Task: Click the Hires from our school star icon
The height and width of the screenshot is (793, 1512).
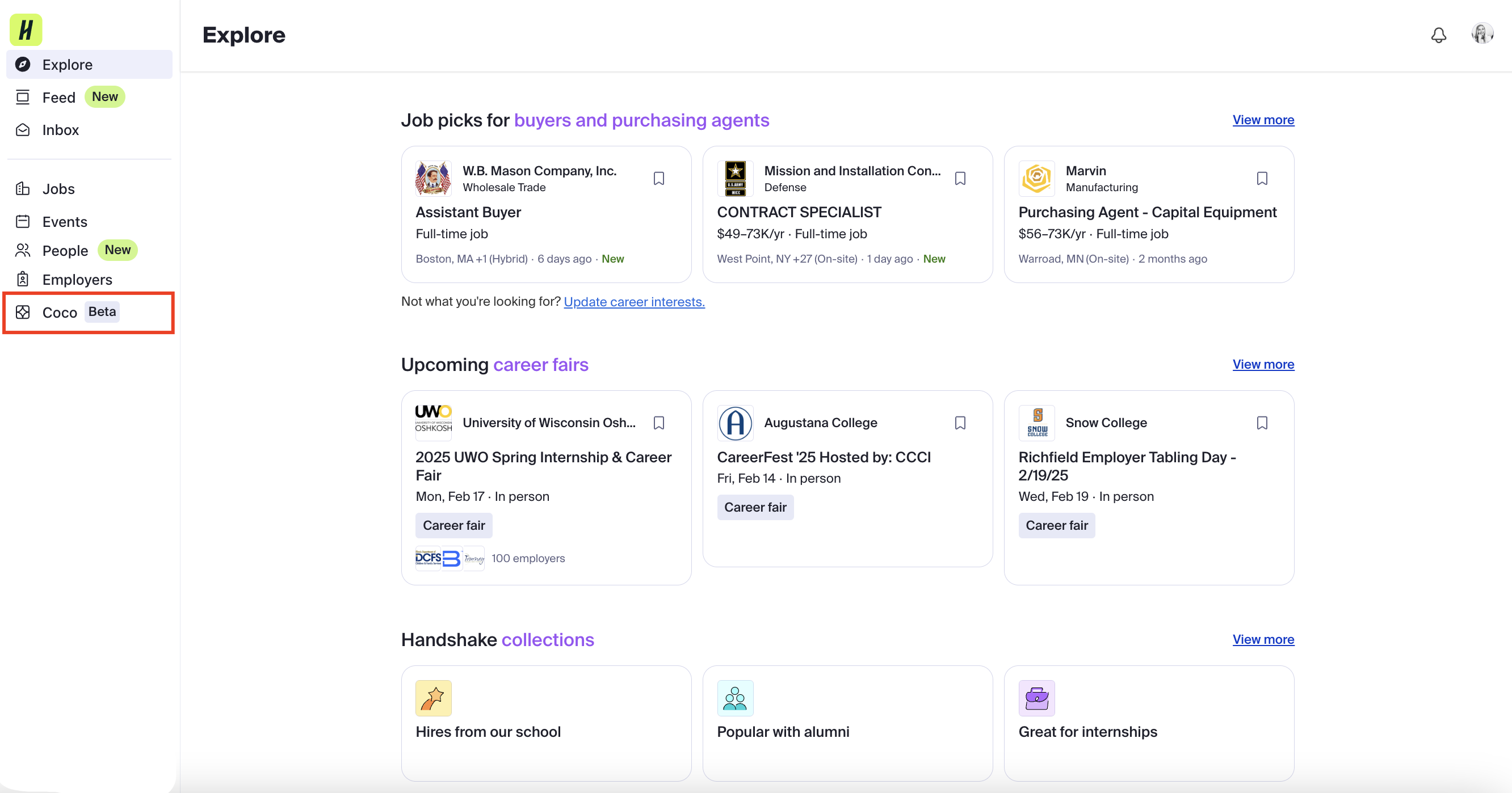Action: pyautogui.click(x=433, y=698)
